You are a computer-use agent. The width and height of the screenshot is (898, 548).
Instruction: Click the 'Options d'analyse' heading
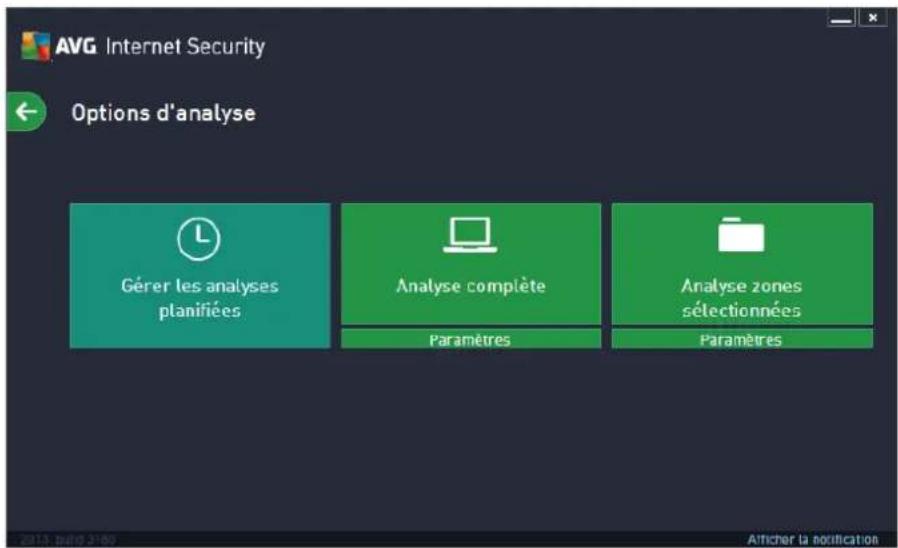(164, 113)
